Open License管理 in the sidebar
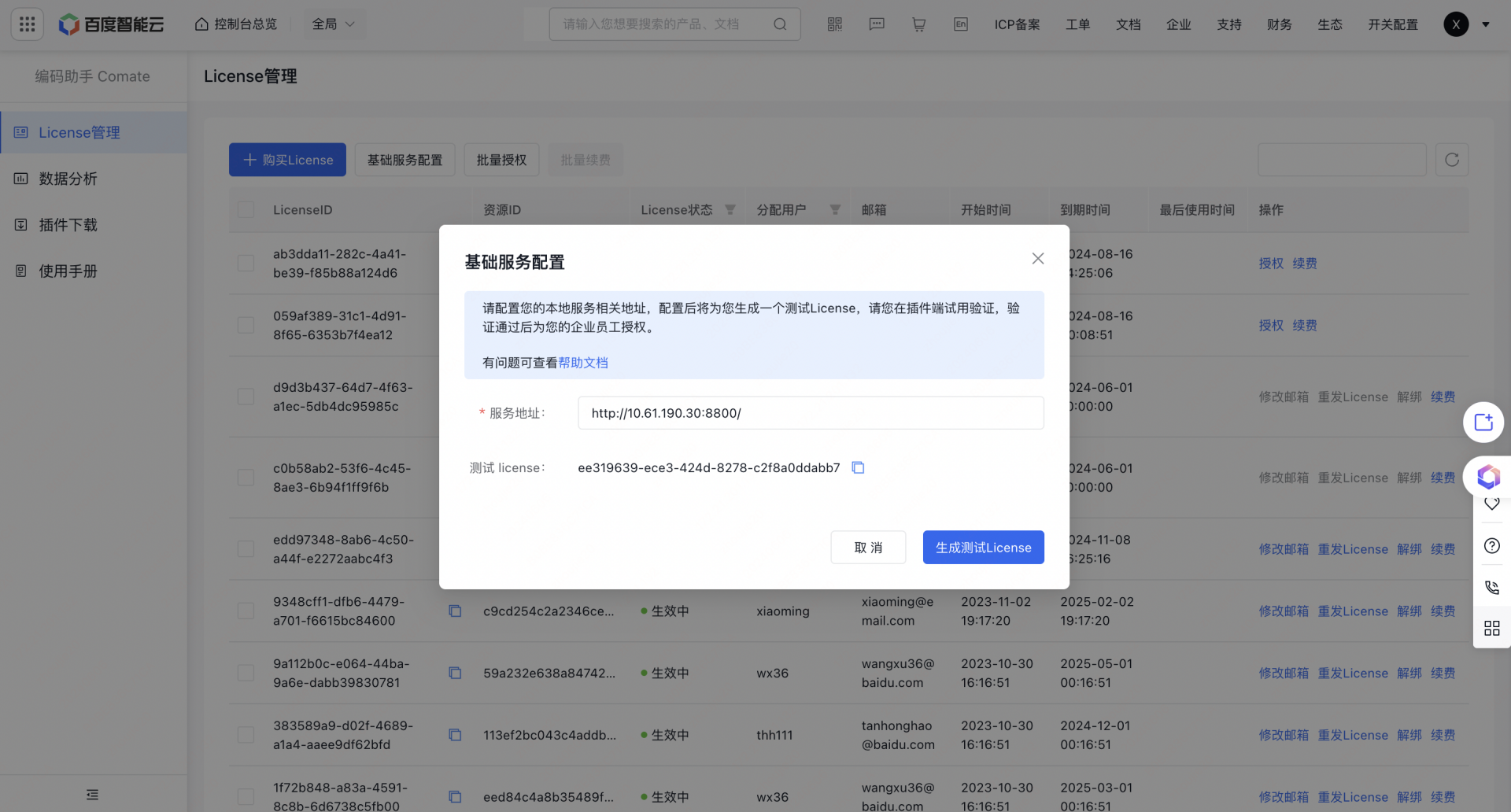The width and height of the screenshot is (1511, 812). pyautogui.click(x=94, y=132)
